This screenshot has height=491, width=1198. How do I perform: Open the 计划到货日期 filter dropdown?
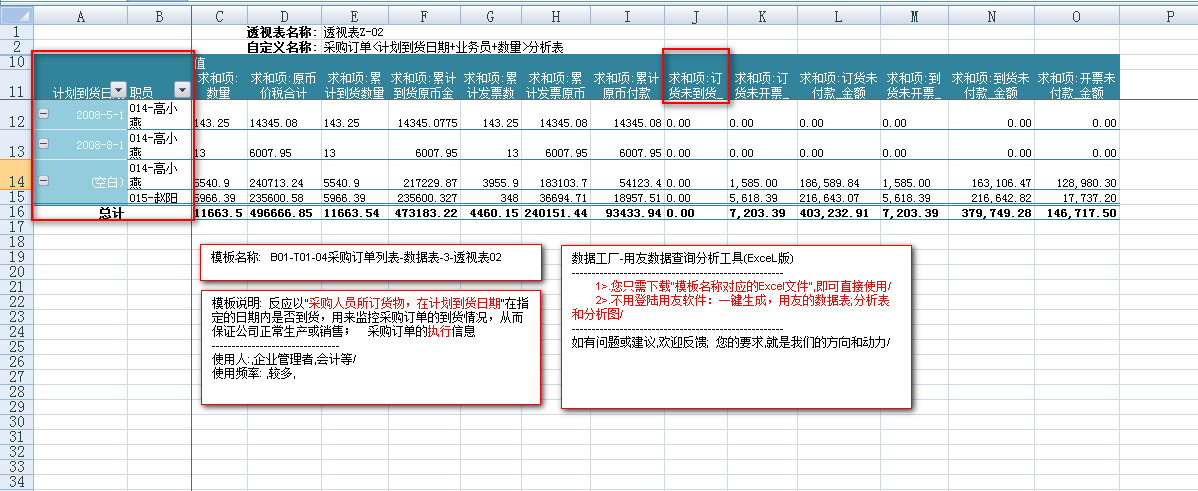(x=118, y=91)
